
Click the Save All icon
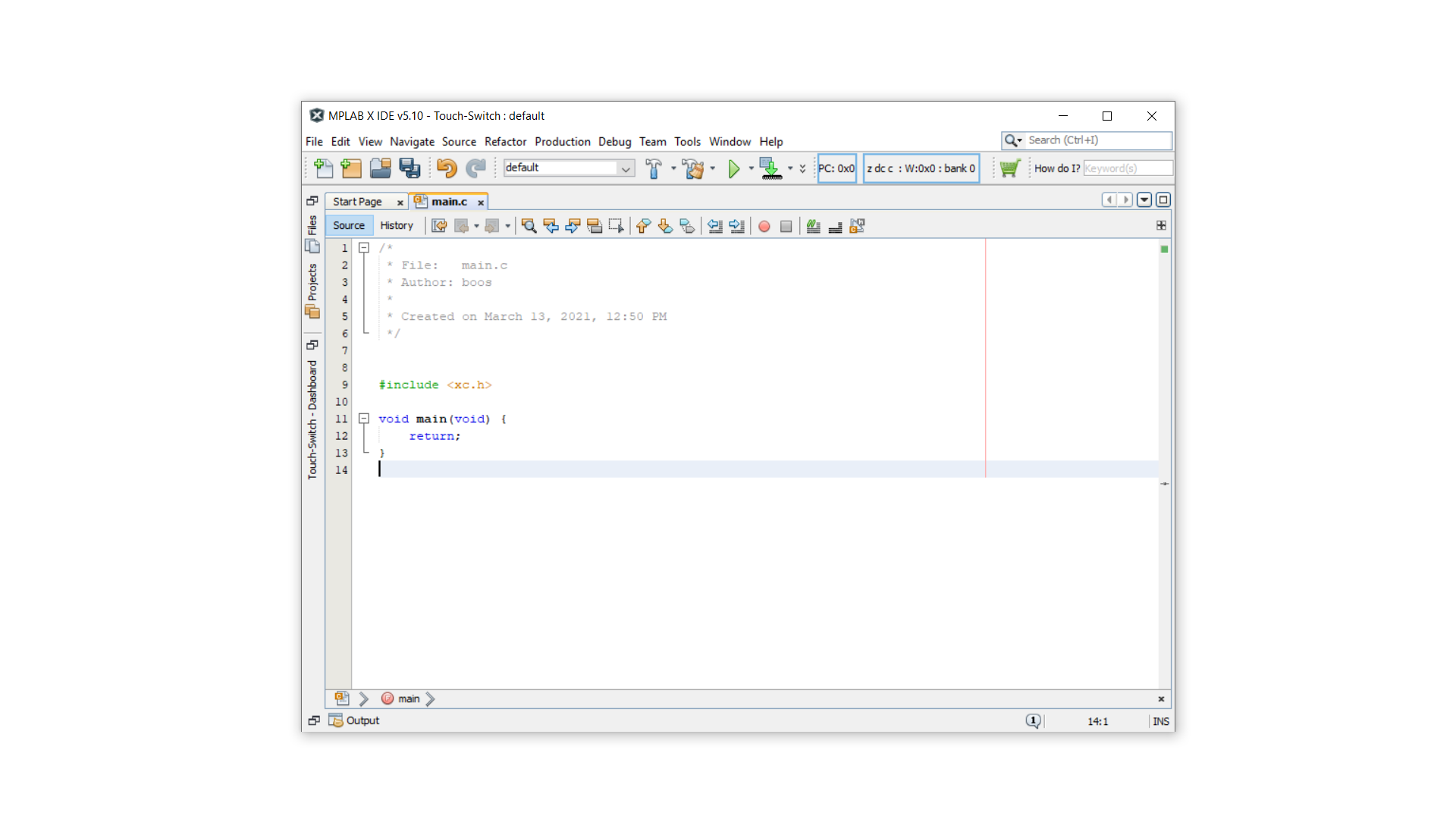tap(409, 168)
